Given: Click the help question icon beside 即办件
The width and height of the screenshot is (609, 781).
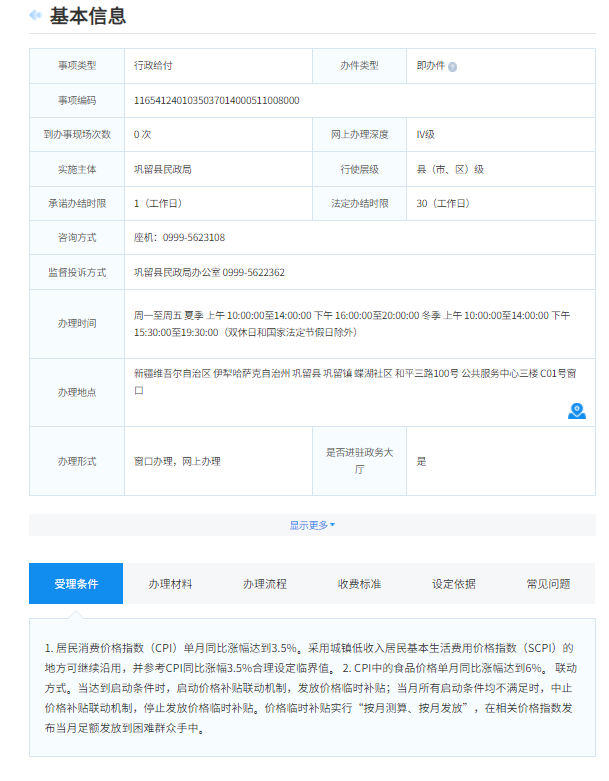Looking at the screenshot, I should tap(452, 67).
